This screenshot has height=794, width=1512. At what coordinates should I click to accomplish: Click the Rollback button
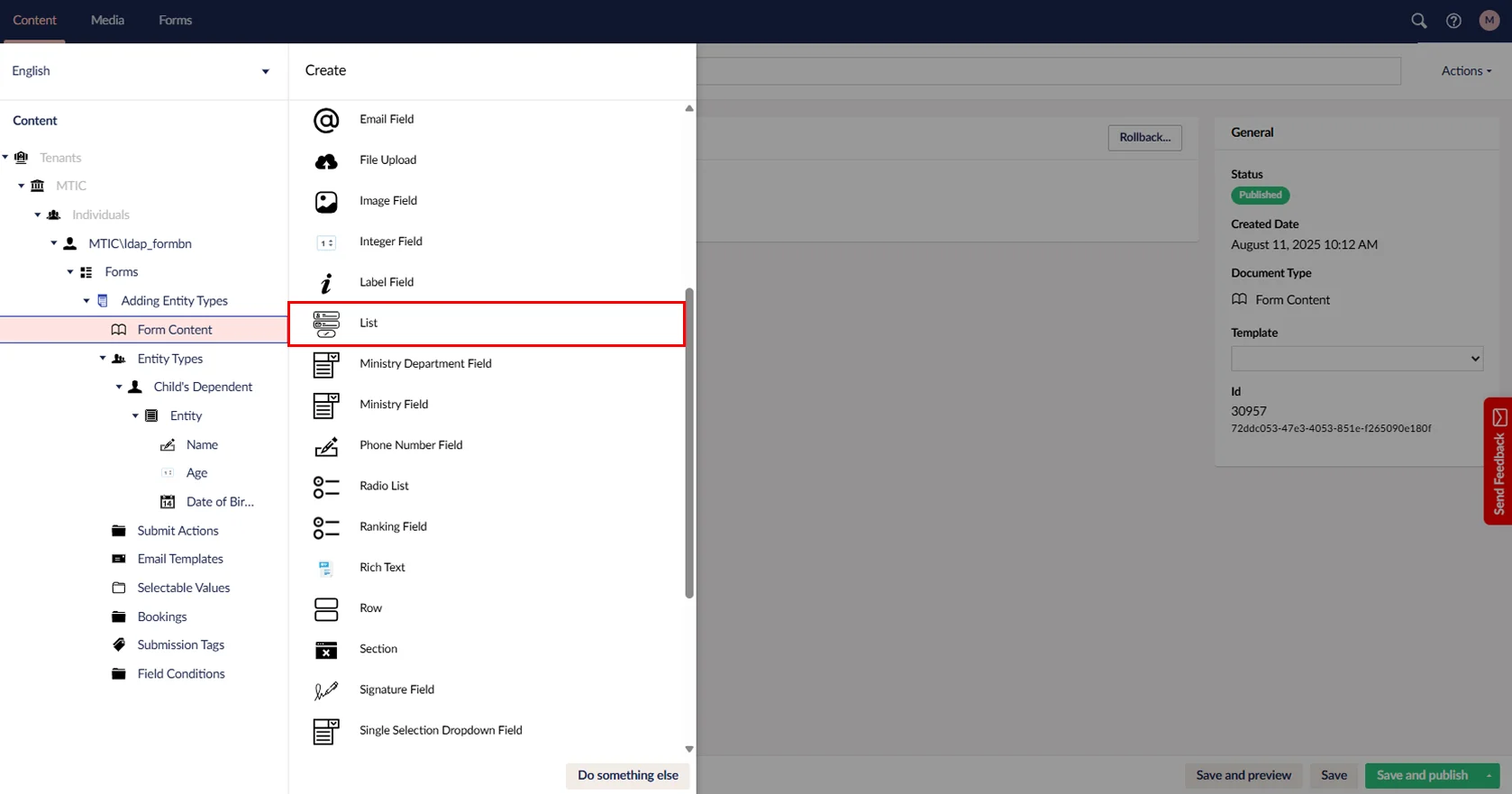tap(1144, 137)
